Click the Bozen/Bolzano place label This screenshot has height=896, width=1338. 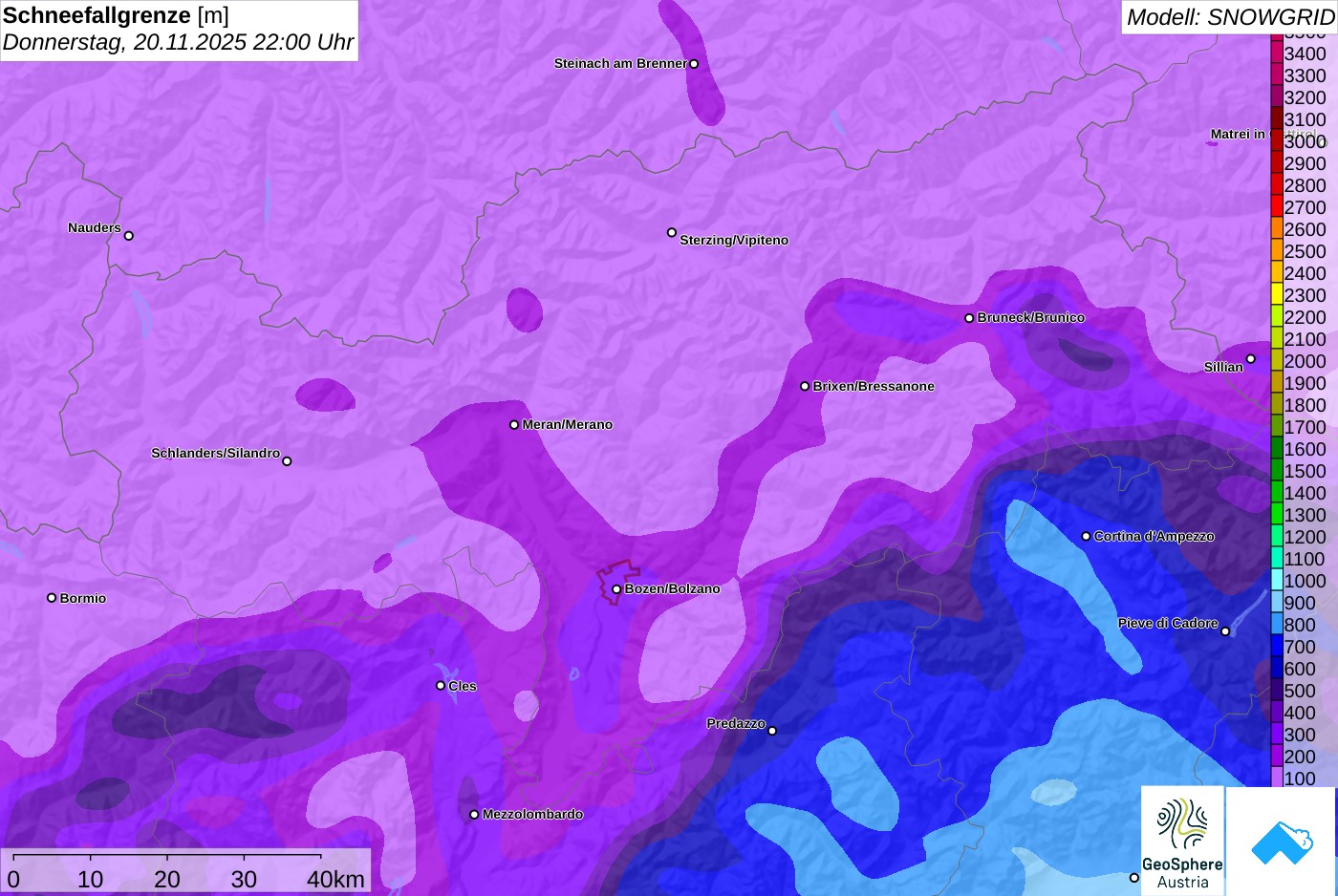pos(673,588)
